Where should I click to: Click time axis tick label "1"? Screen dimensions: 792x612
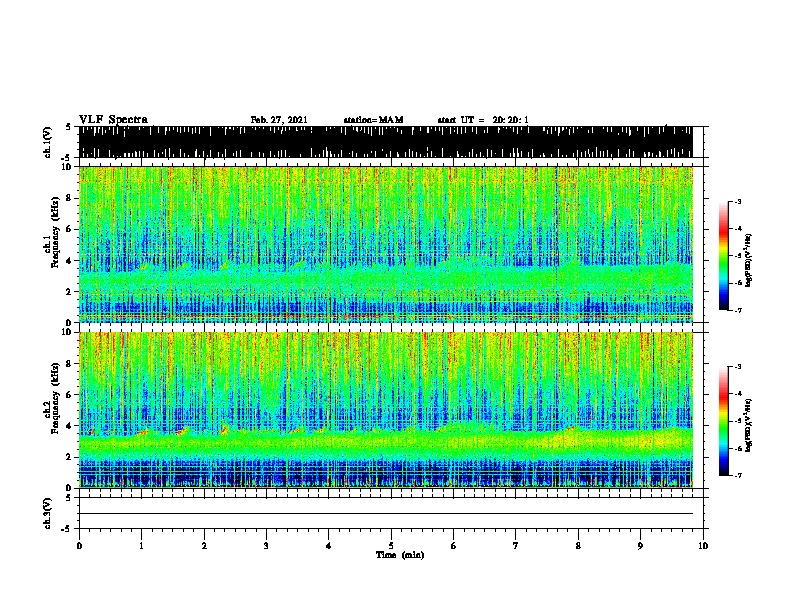[141, 546]
